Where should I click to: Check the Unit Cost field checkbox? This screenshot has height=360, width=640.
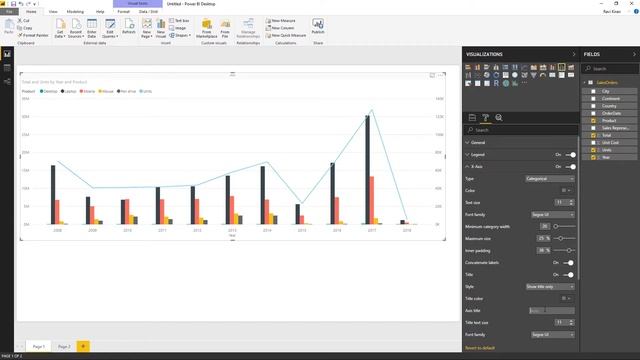593,143
